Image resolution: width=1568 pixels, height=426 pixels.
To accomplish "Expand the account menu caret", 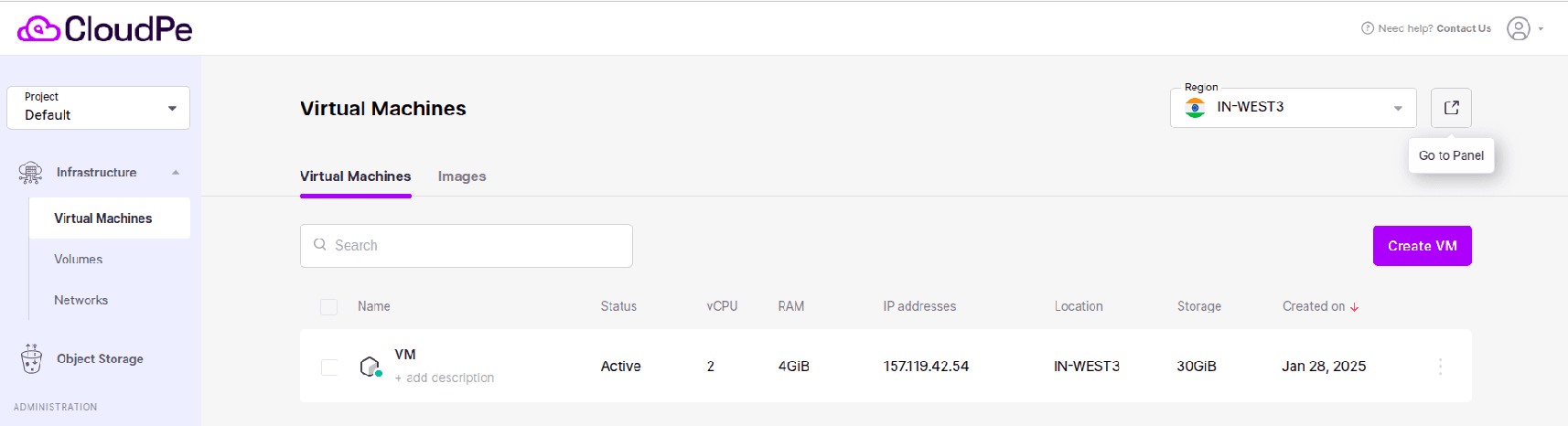I will (x=1541, y=29).
